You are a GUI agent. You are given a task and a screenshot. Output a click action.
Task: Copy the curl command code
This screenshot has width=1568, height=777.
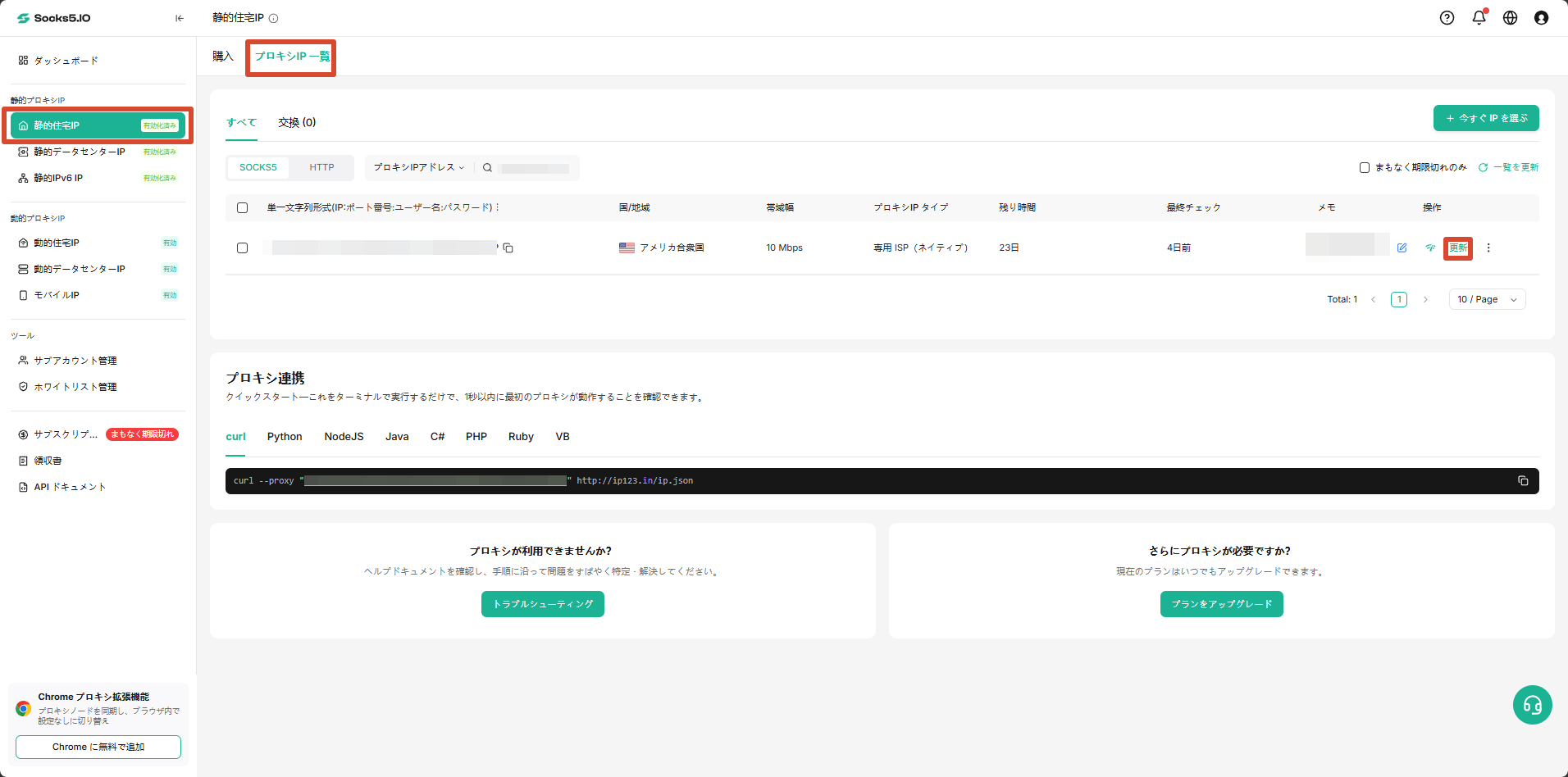coord(1523,481)
